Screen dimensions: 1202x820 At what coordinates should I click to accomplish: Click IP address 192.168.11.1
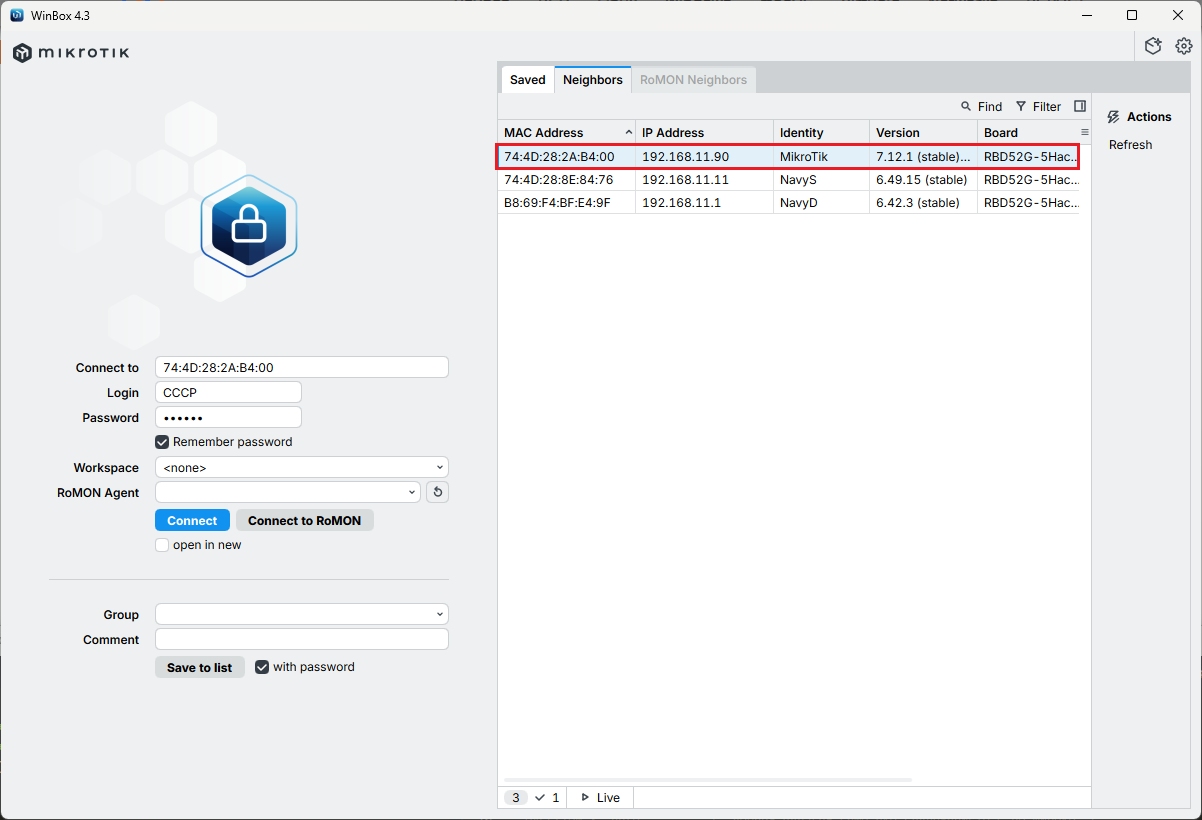[681, 202]
